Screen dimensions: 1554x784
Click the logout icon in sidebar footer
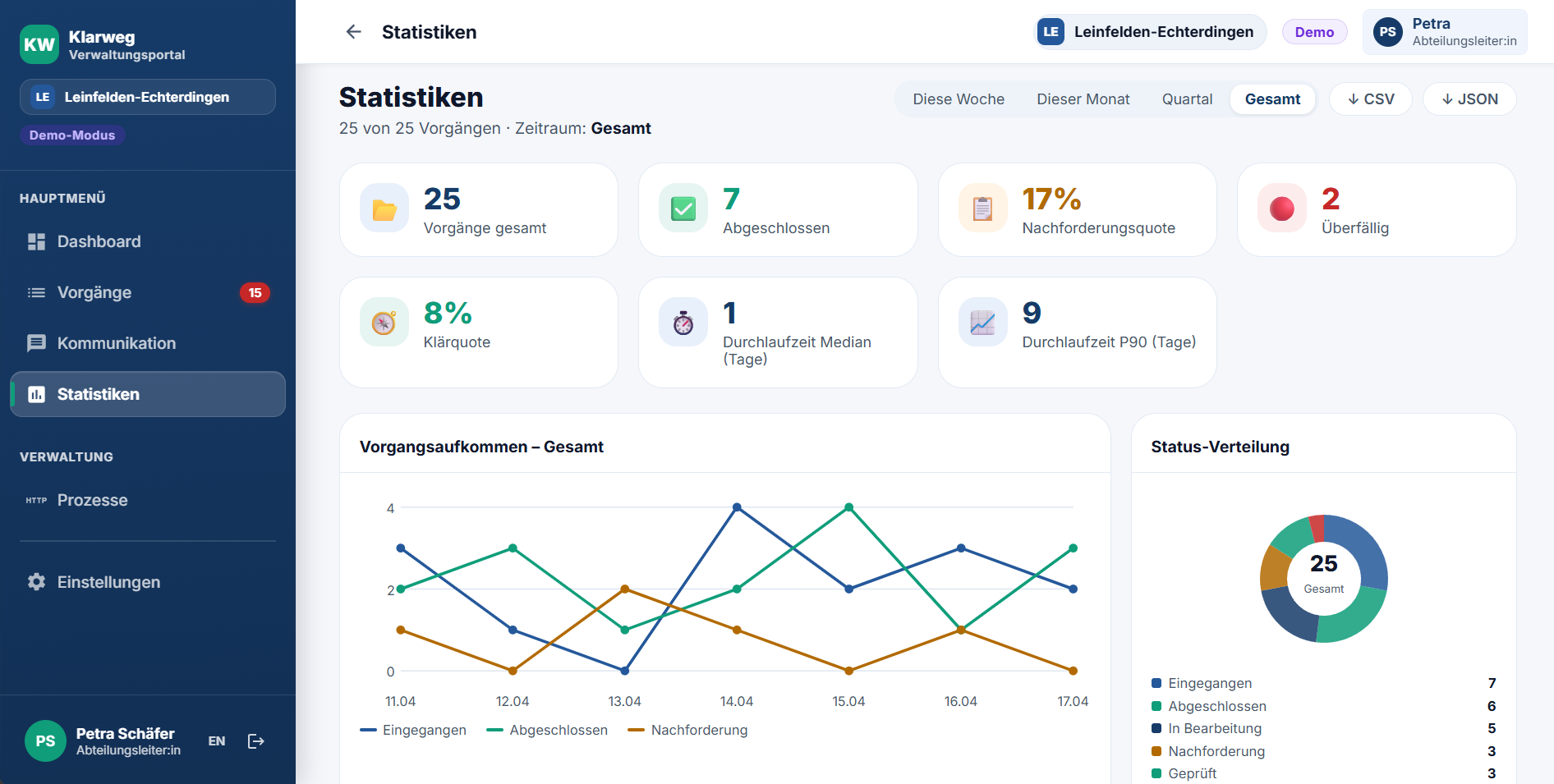click(x=256, y=741)
